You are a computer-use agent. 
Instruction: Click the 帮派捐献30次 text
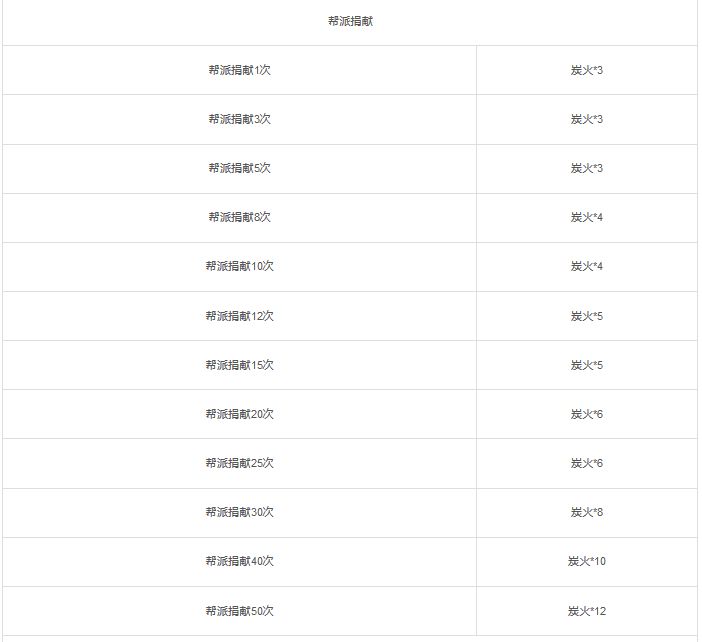[240, 512]
